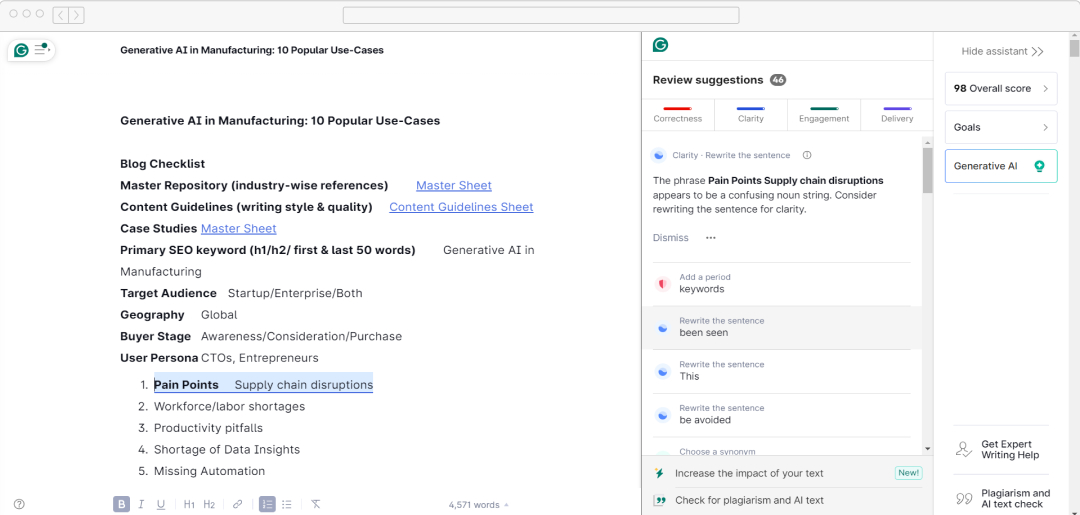Expand 'This' rewrite suggestion
Viewport: 1080px width, 515px height.
click(781, 371)
